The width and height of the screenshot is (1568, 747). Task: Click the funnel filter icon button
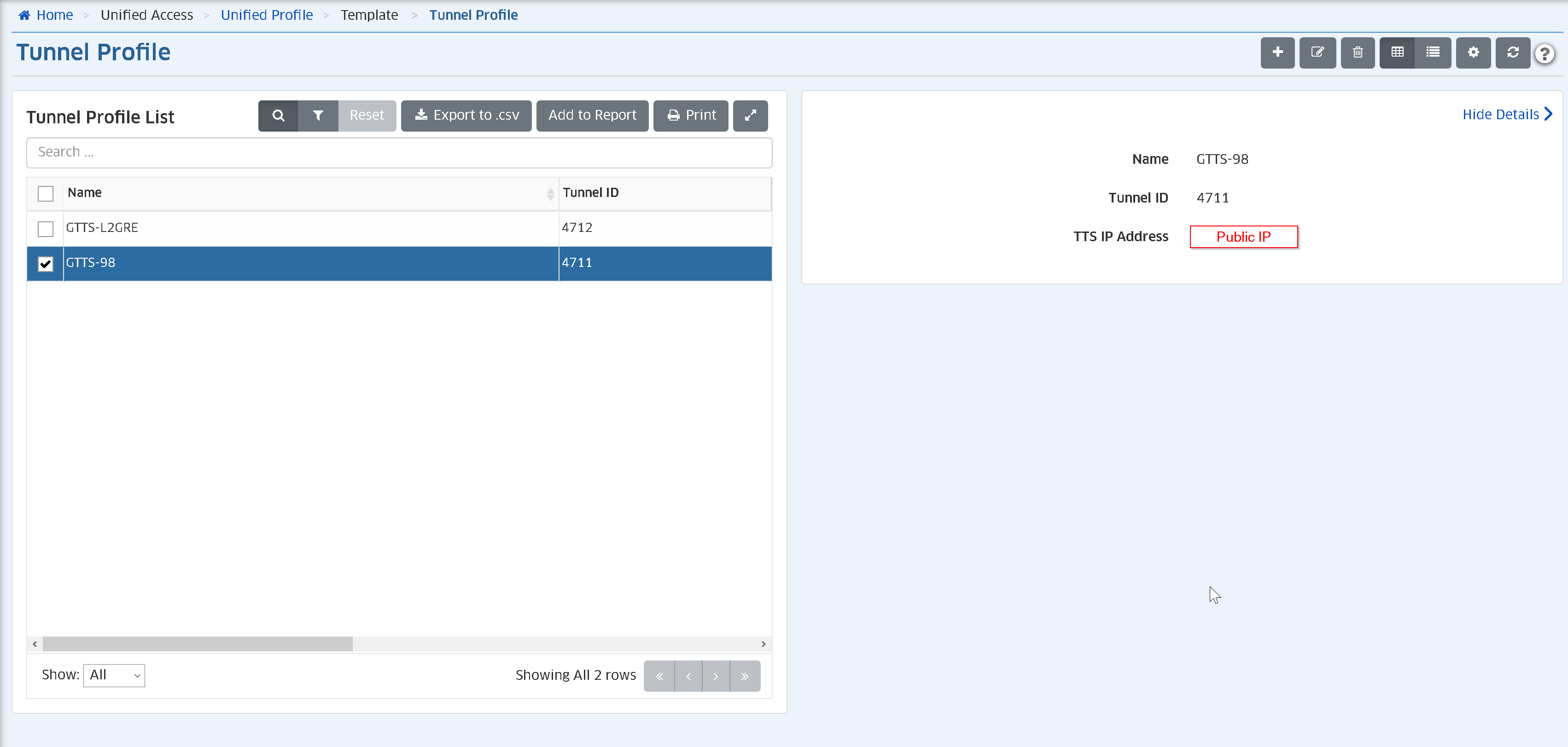tap(318, 116)
